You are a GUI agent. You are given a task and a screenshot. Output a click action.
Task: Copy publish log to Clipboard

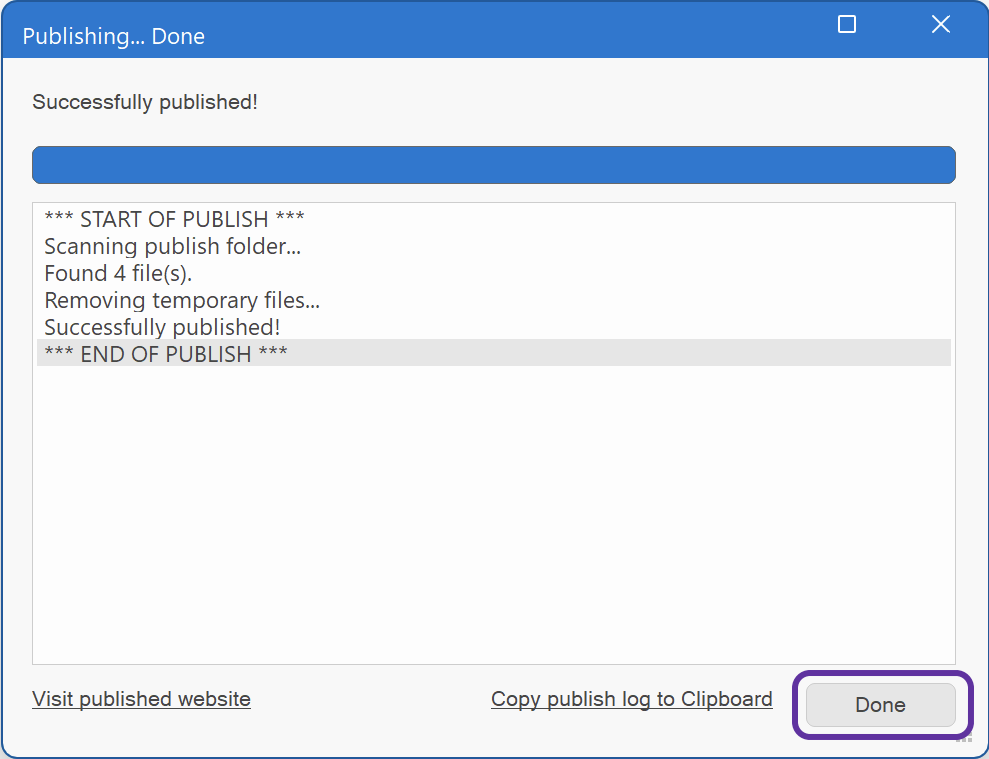tap(631, 699)
